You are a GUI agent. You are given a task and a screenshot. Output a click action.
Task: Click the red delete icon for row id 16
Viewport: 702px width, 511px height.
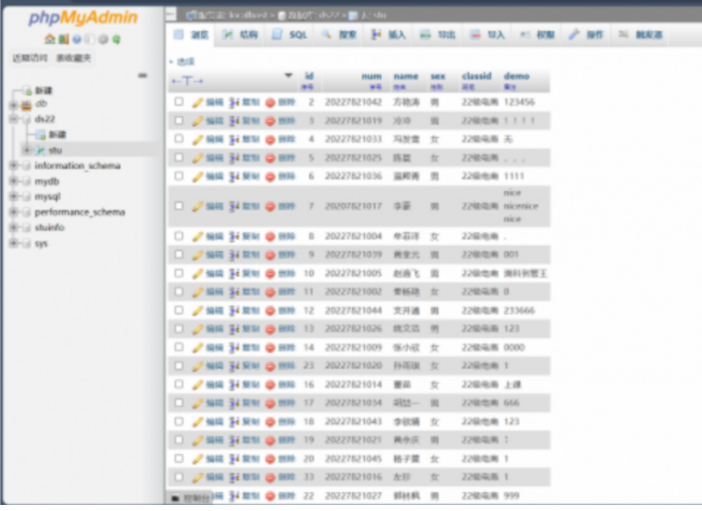pos(270,385)
